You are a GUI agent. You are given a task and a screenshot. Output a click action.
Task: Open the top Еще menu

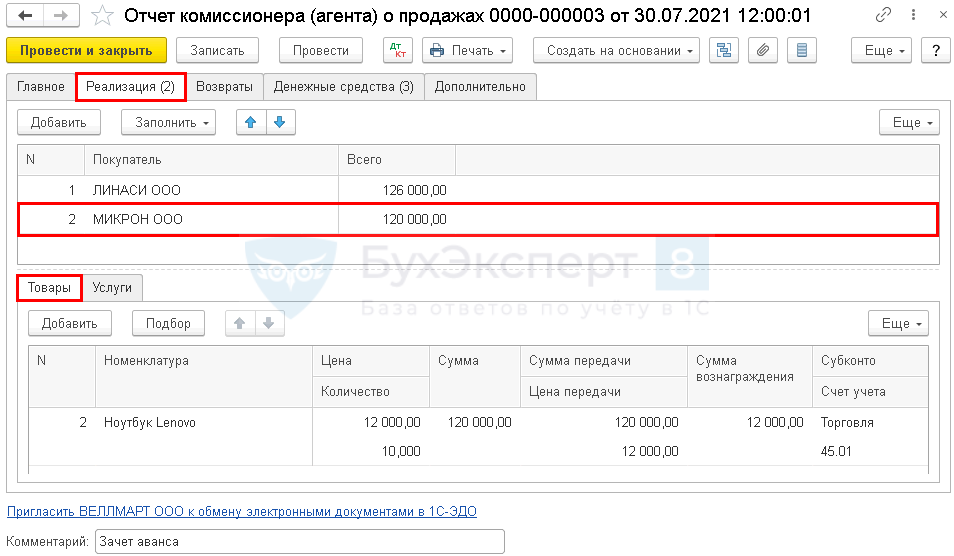click(x=884, y=51)
